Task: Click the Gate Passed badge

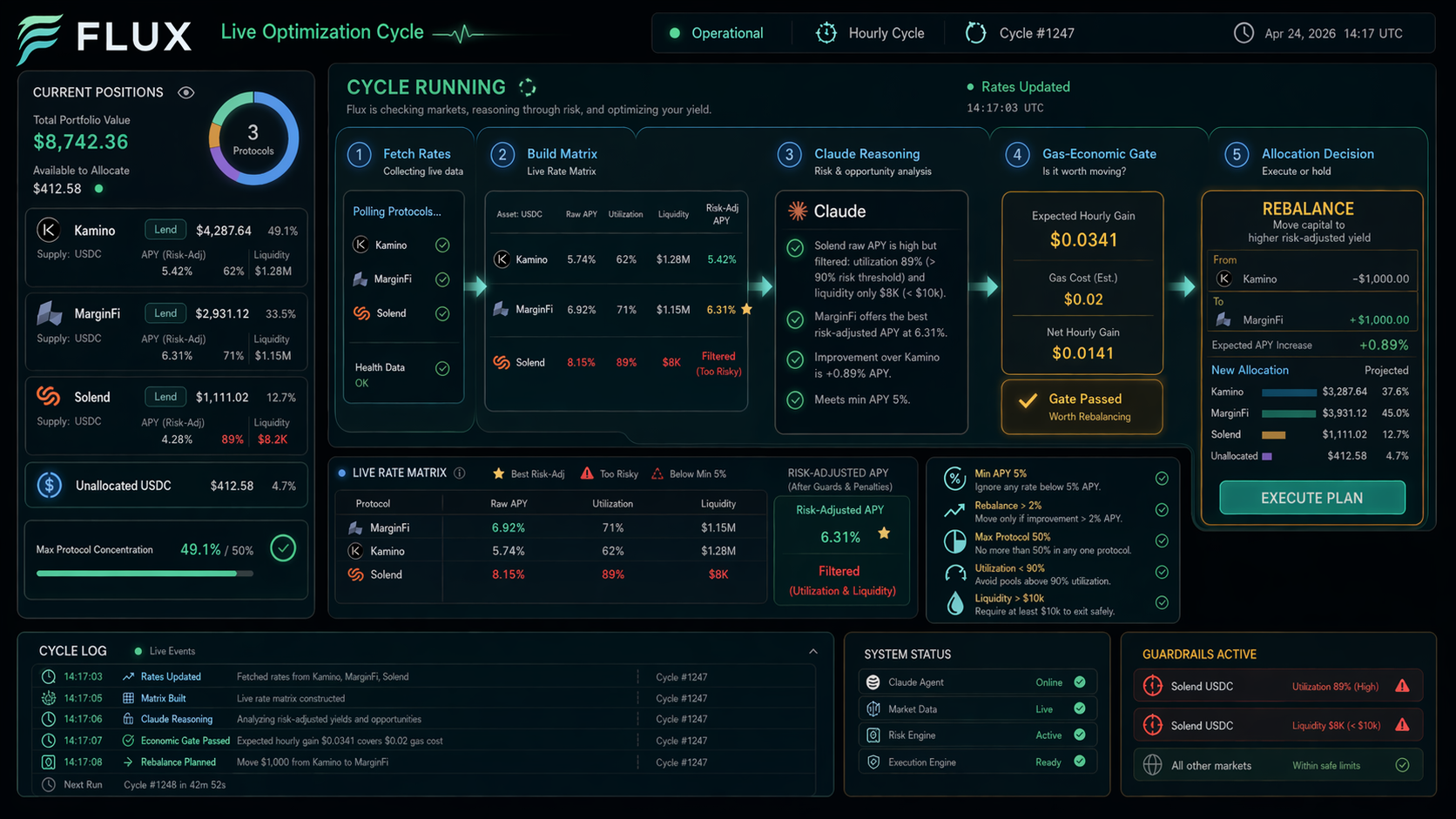Action: (1082, 406)
